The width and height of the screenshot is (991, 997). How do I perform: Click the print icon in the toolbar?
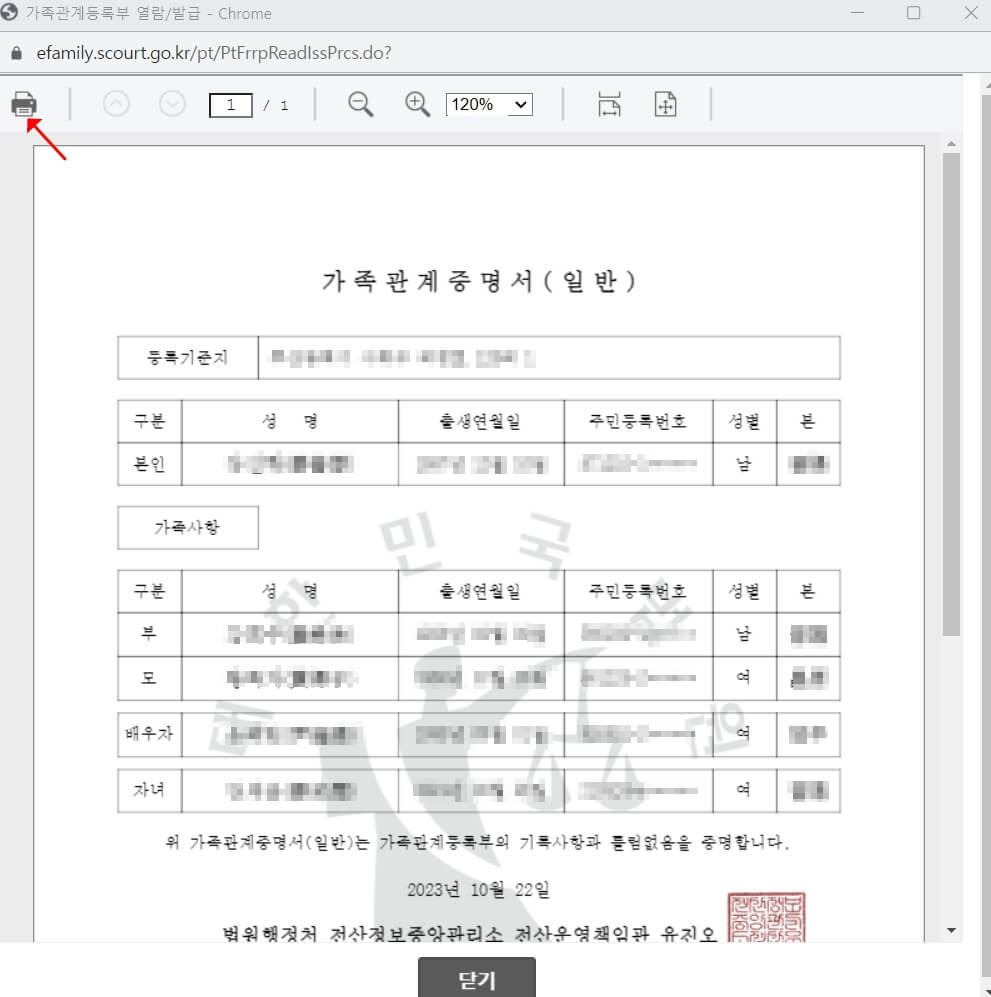pos(25,103)
